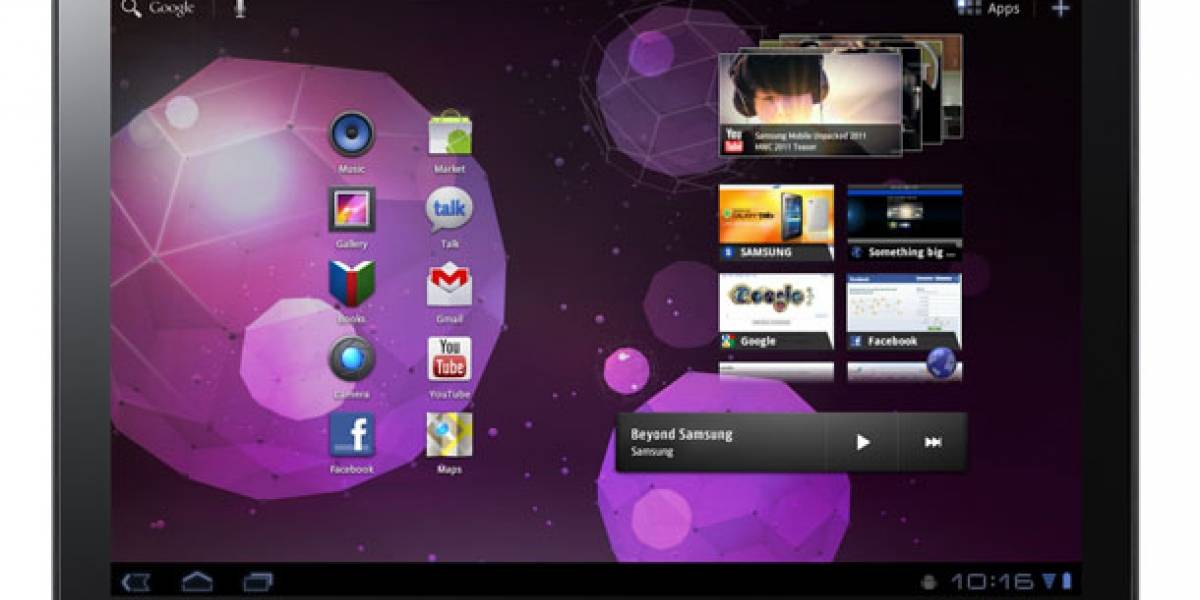
Task: Go back with the system Back button
Action: coord(136,582)
